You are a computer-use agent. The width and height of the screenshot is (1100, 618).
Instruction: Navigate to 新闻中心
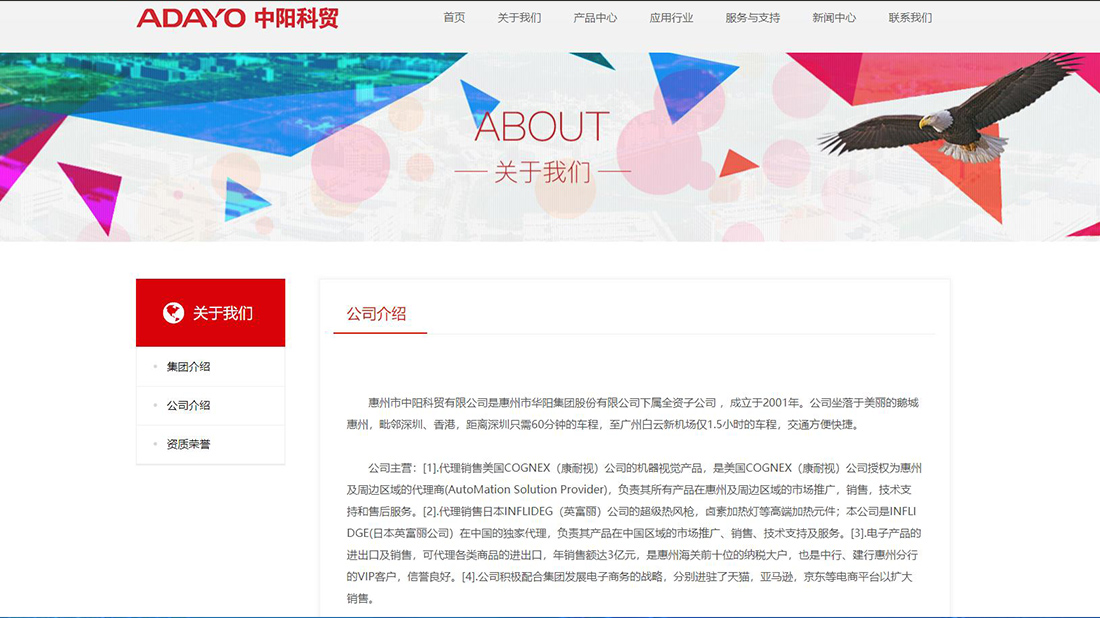[x=834, y=18]
